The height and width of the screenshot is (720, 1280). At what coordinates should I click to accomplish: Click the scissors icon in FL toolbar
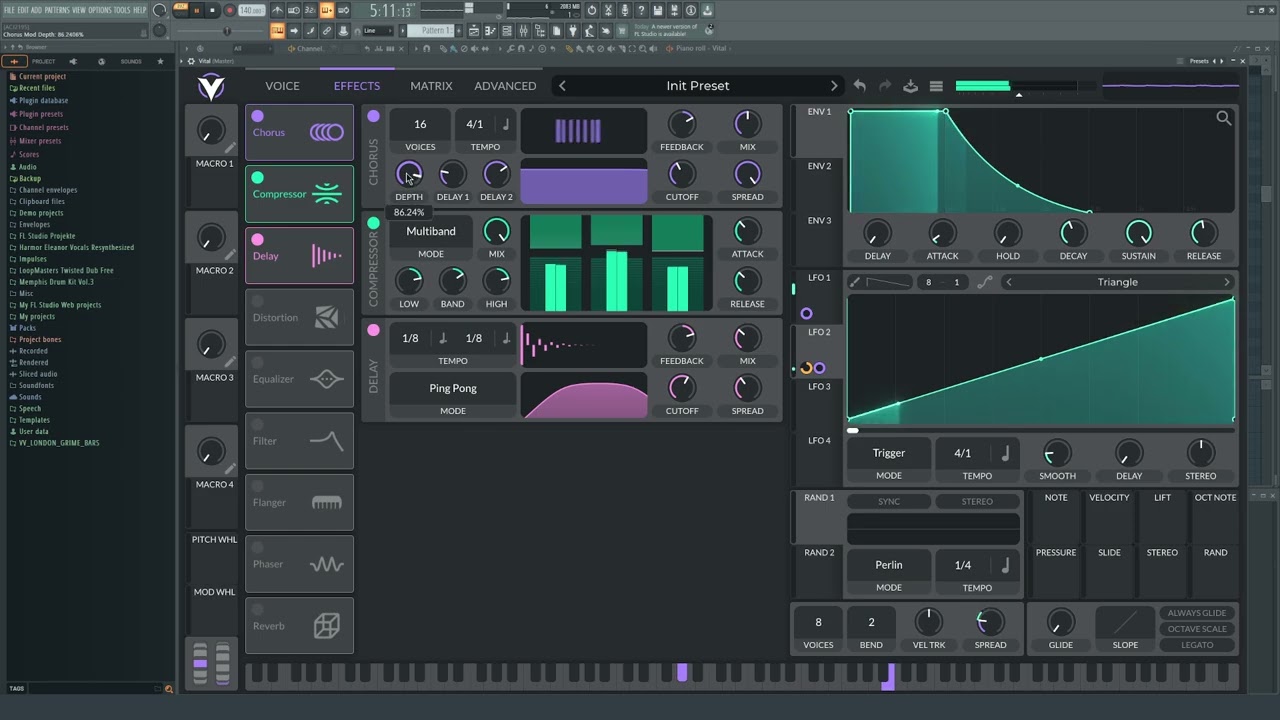click(607, 11)
